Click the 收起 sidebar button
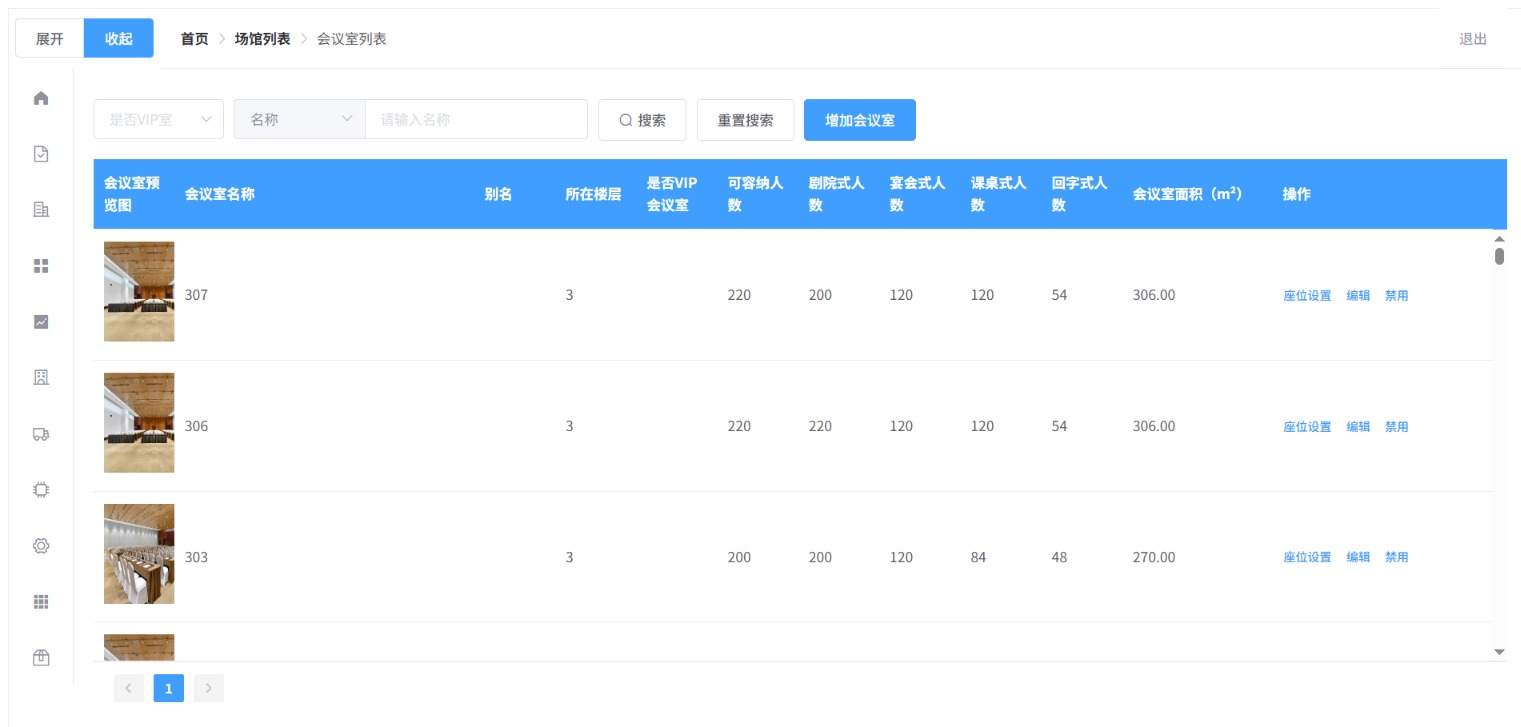The width and height of the screenshot is (1521, 727). click(119, 39)
